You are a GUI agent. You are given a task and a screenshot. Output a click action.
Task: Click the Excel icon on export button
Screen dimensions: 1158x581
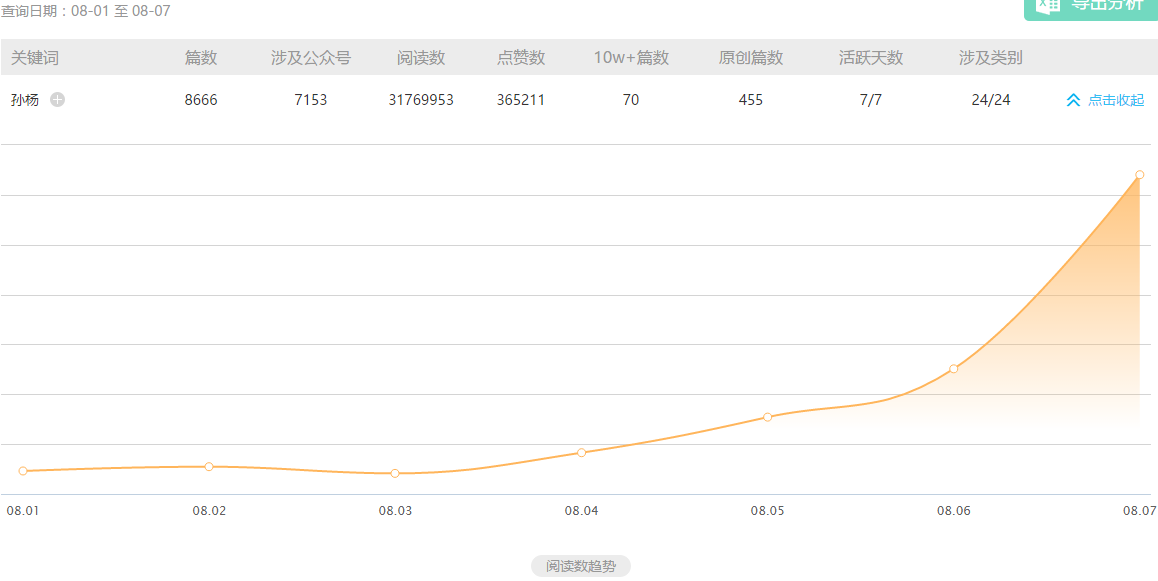point(1047,5)
